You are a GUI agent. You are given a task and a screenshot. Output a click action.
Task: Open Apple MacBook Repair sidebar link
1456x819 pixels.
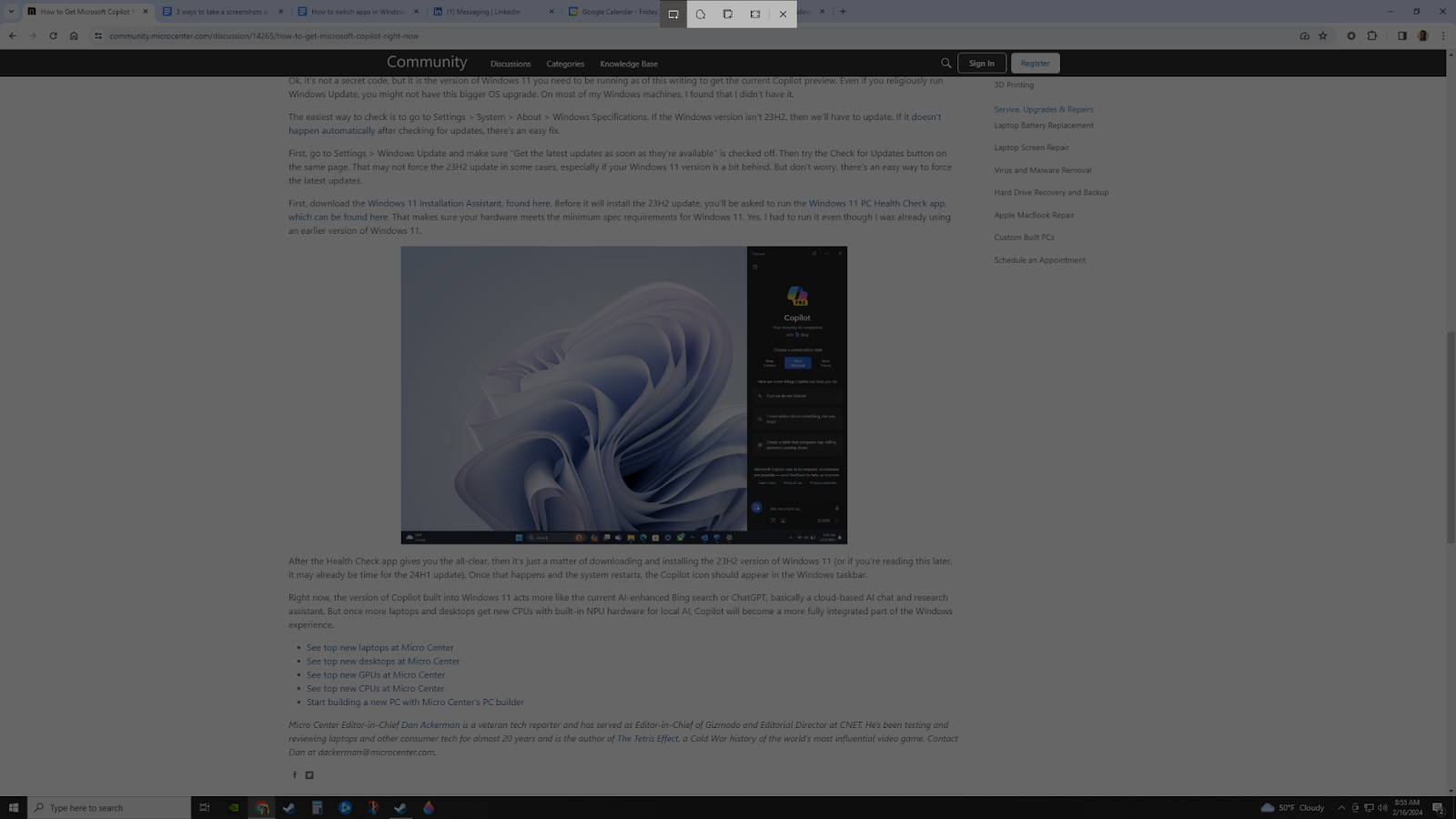coord(1034,216)
